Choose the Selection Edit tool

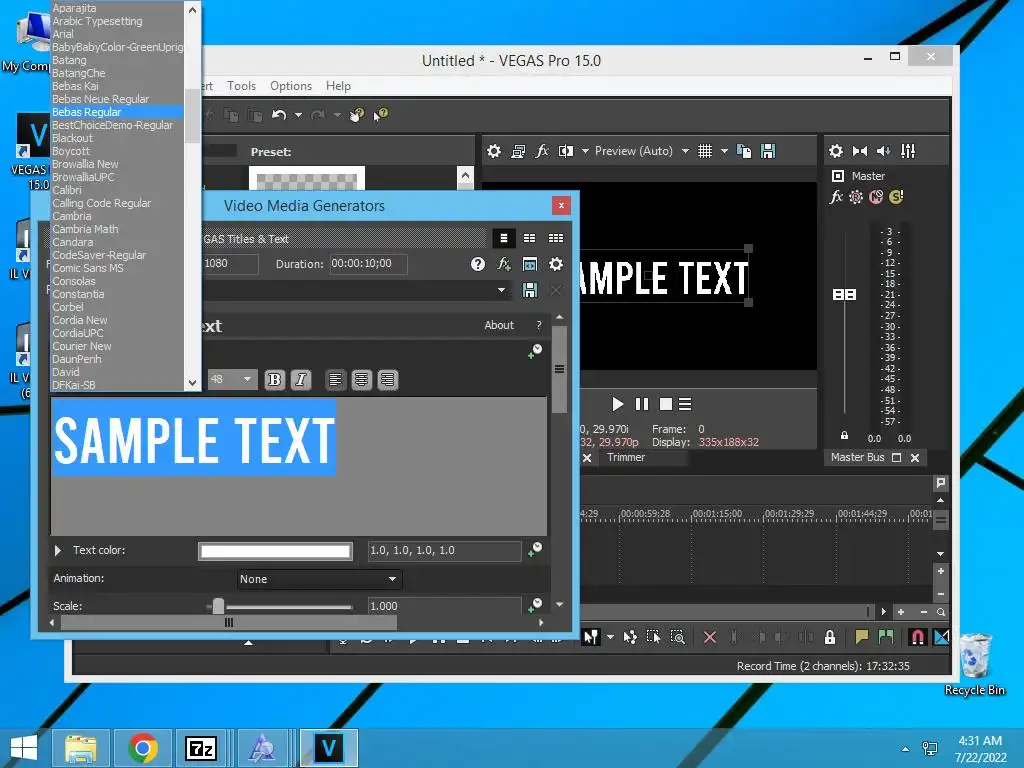point(653,637)
